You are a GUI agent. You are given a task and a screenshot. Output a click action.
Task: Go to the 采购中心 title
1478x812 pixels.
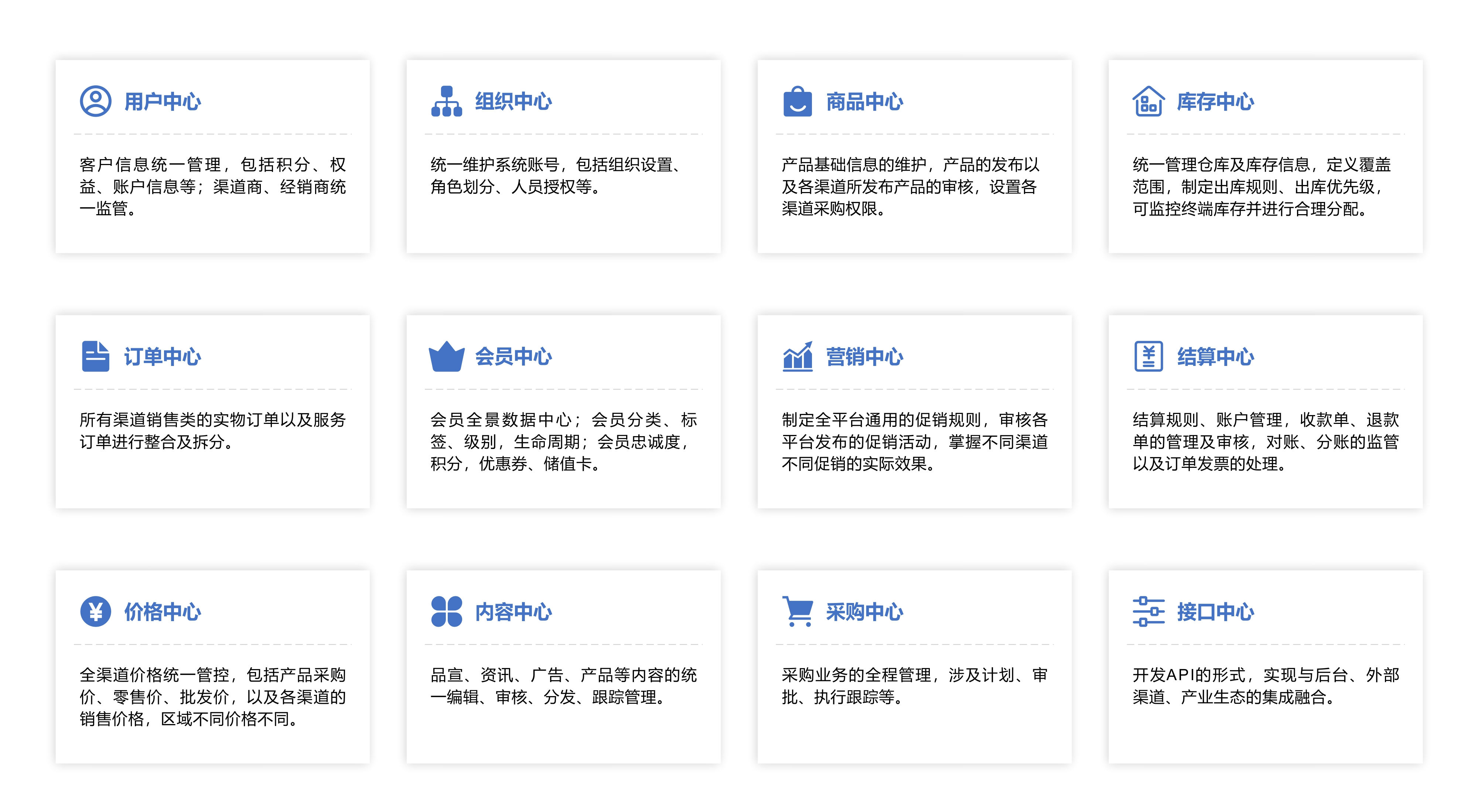click(x=865, y=613)
